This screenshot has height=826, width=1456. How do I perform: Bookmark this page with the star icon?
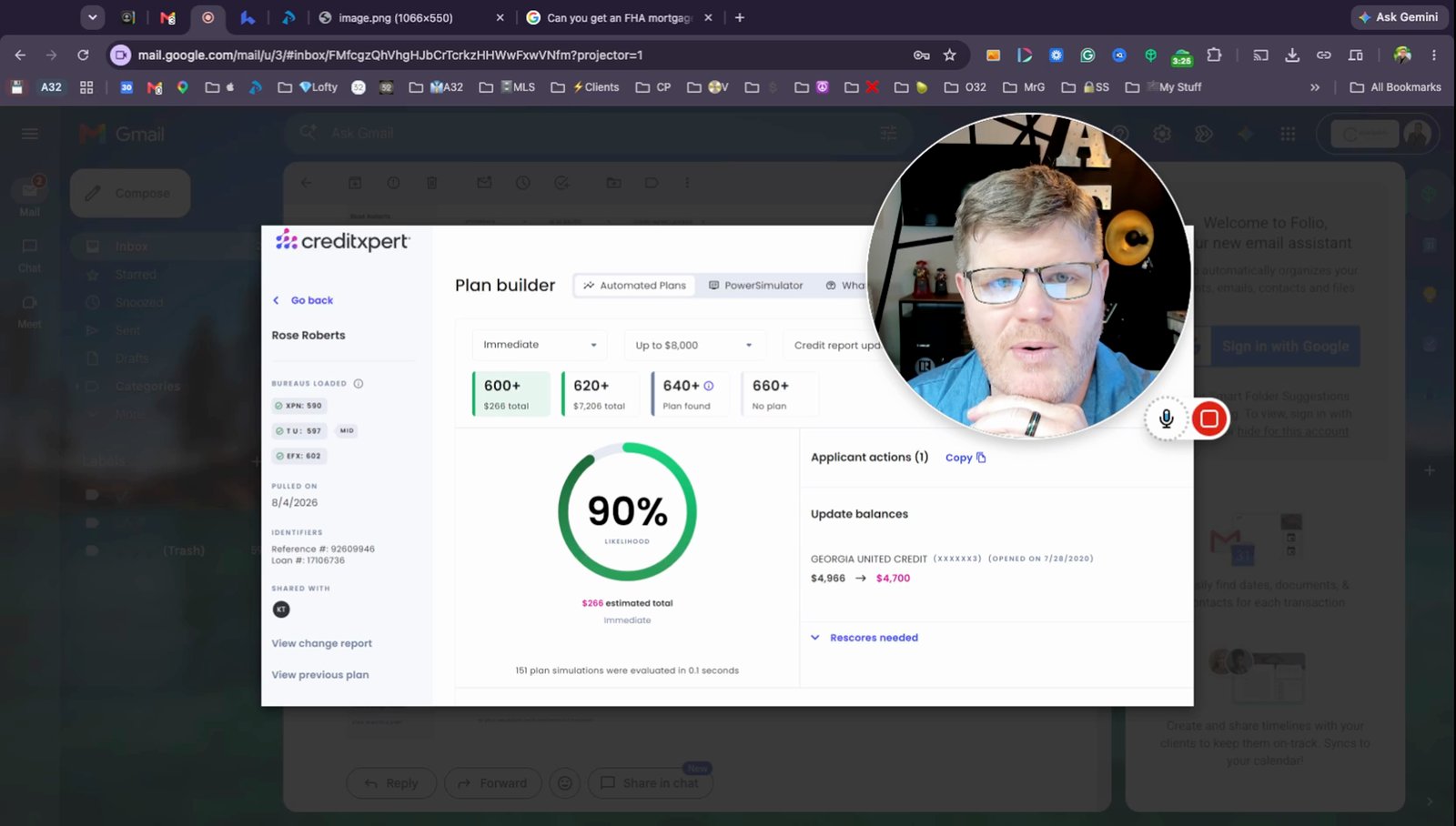(950, 55)
